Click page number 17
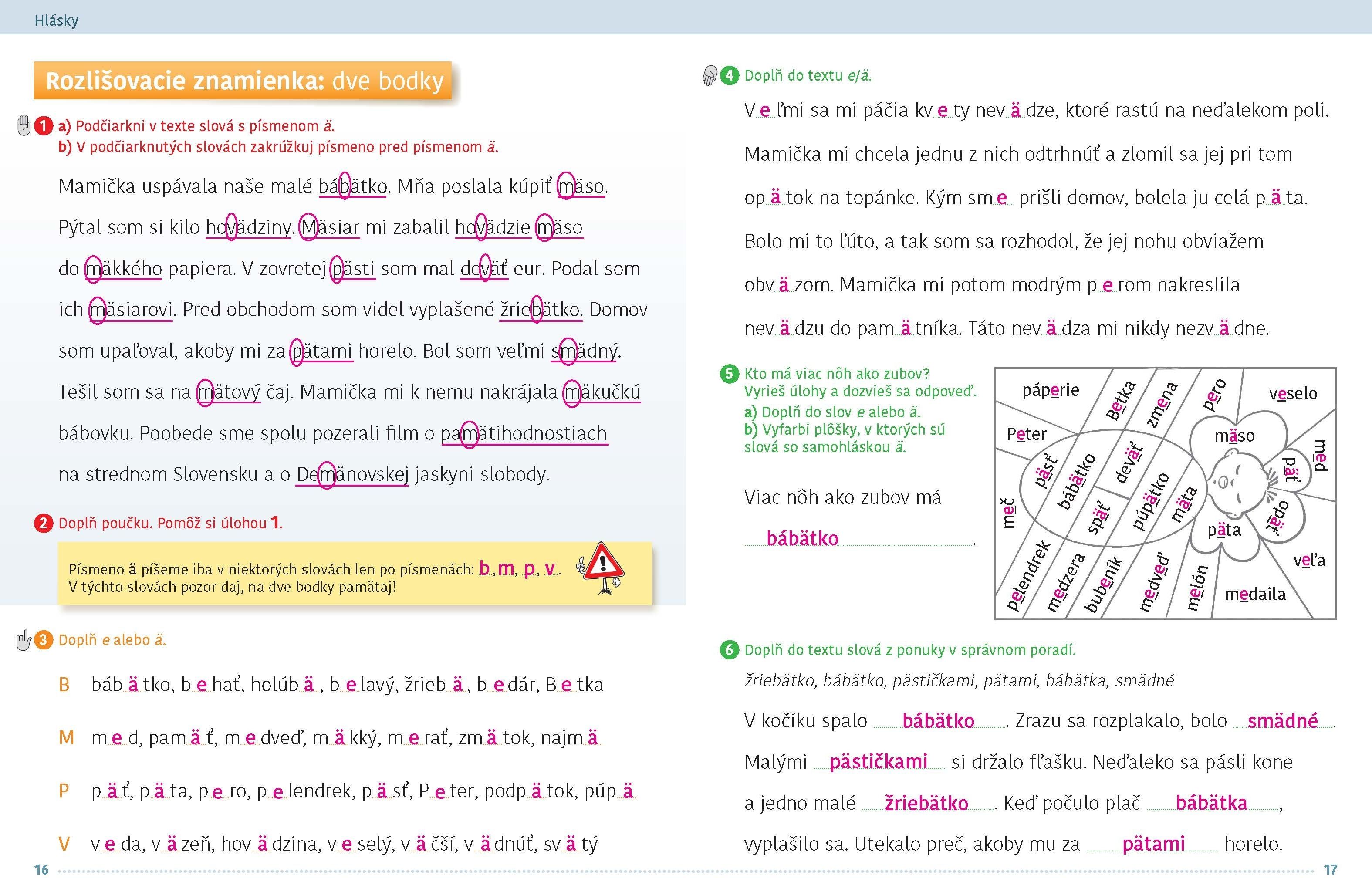Image resolution: width=1372 pixels, height=892 pixels. click(1330, 869)
